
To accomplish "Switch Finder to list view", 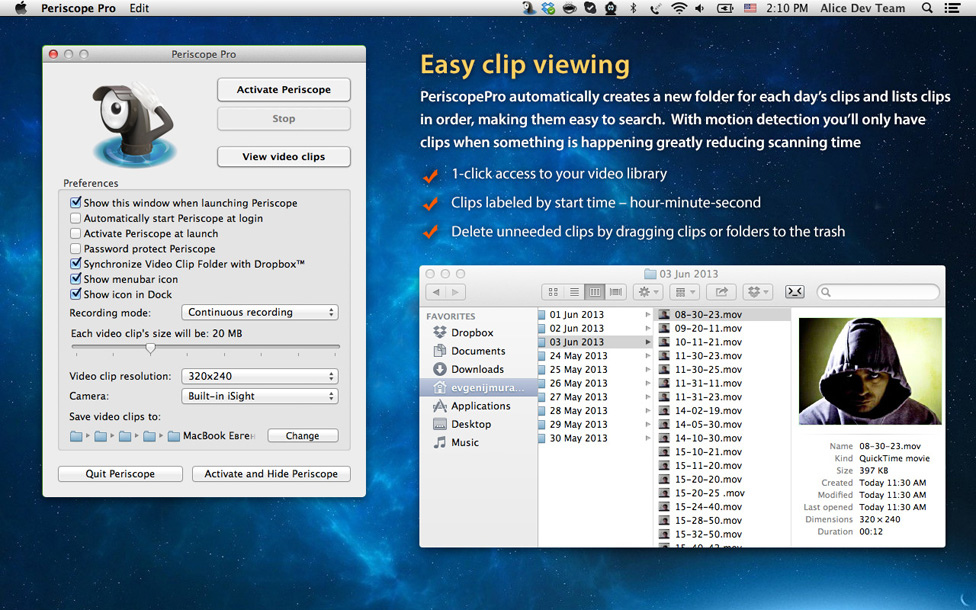I will pyautogui.click(x=574, y=292).
